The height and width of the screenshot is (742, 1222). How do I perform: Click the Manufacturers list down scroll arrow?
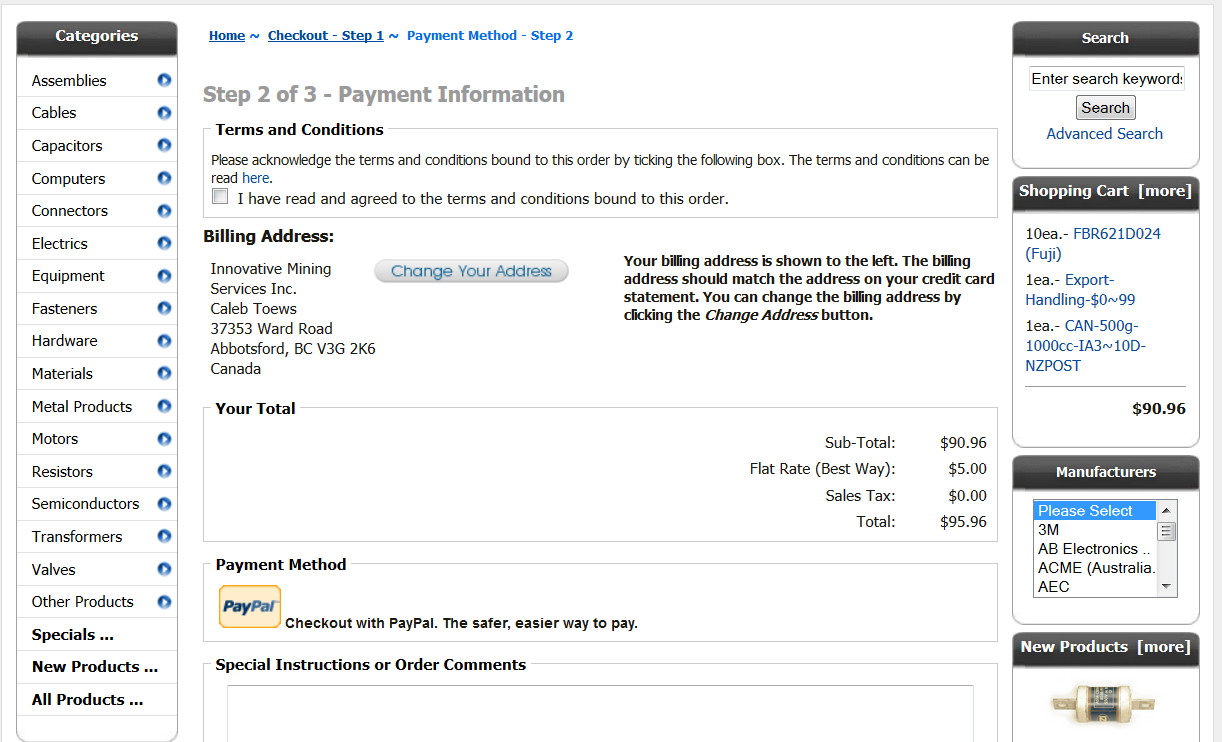point(1167,587)
